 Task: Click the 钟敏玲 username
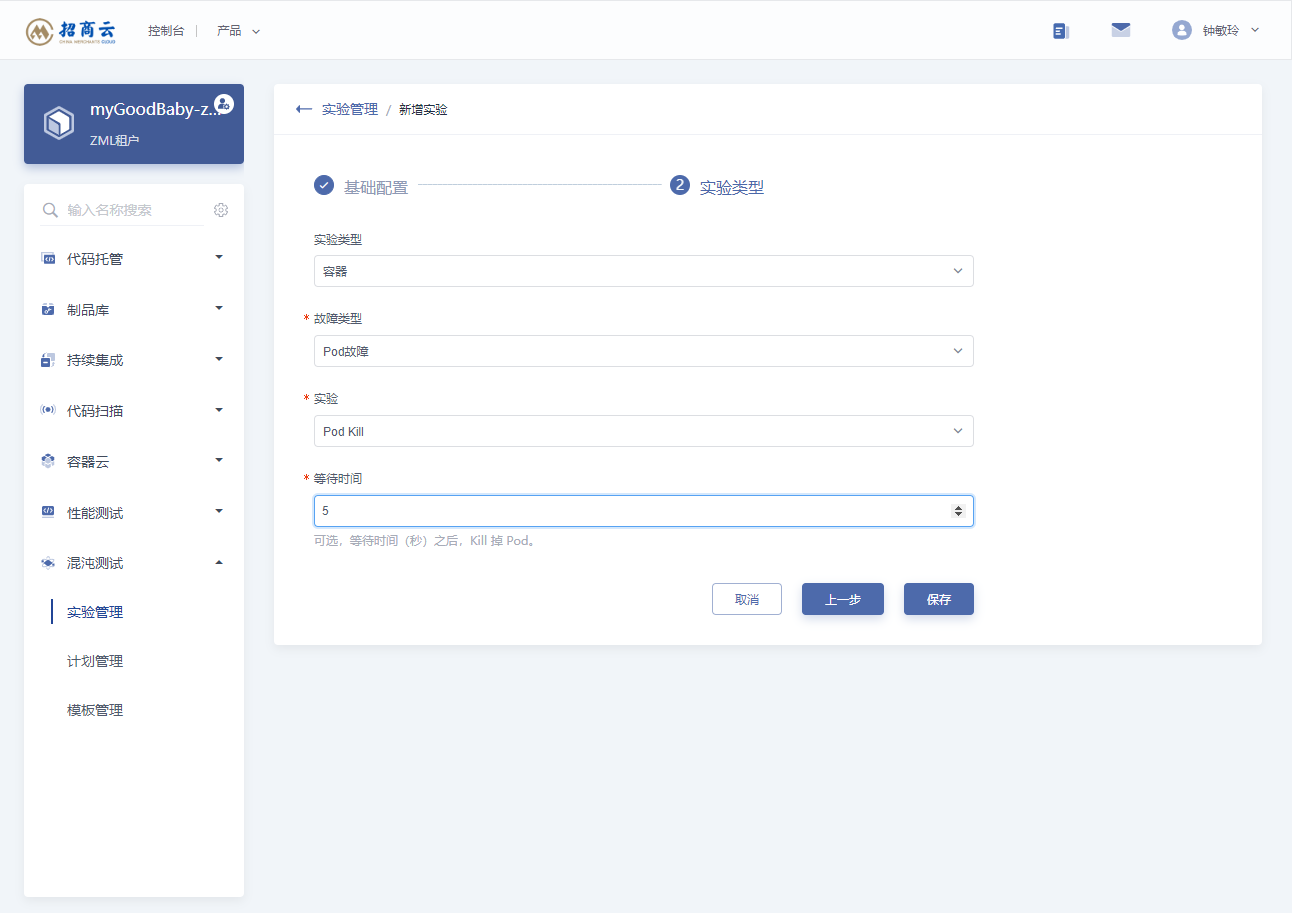(1221, 31)
